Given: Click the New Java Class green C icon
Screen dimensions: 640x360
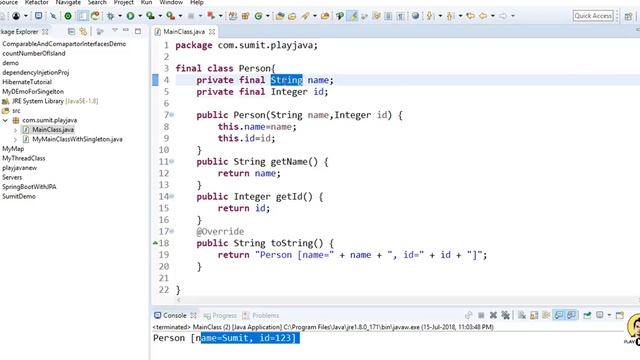Looking at the screenshot, I should (258, 16).
